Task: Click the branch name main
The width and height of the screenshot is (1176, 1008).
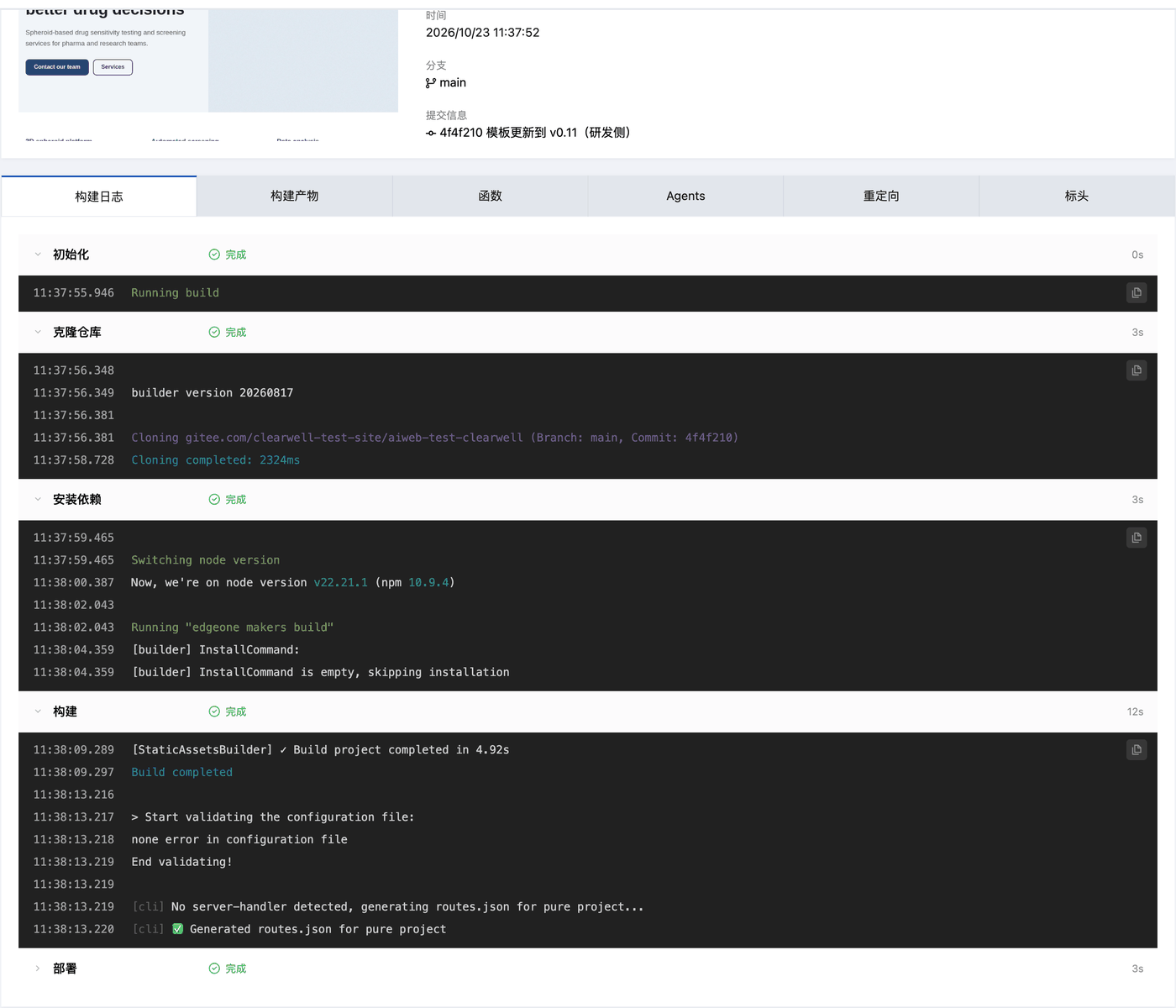Action: (x=453, y=83)
